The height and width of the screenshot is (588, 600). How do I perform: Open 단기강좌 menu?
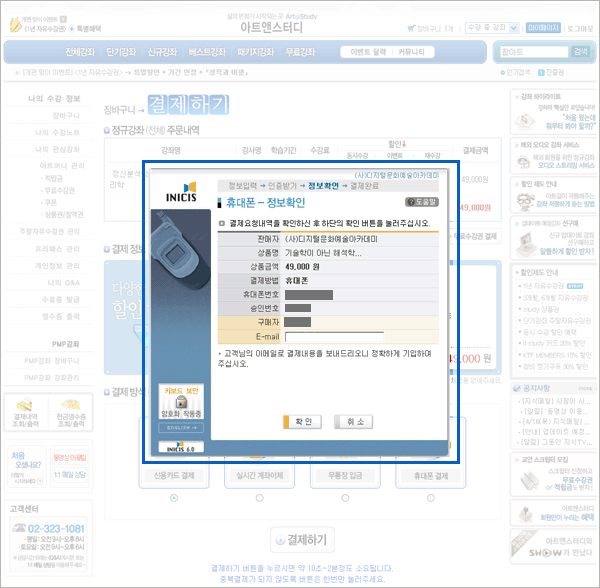point(121,52)
